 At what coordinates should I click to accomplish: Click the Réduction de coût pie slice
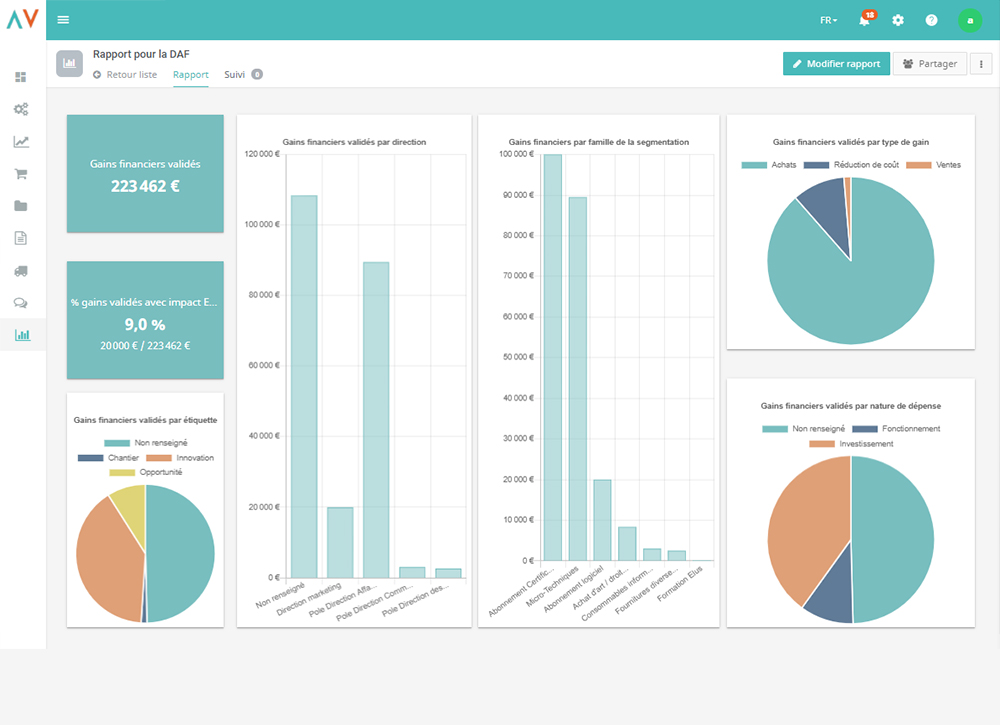click(827, 207)
